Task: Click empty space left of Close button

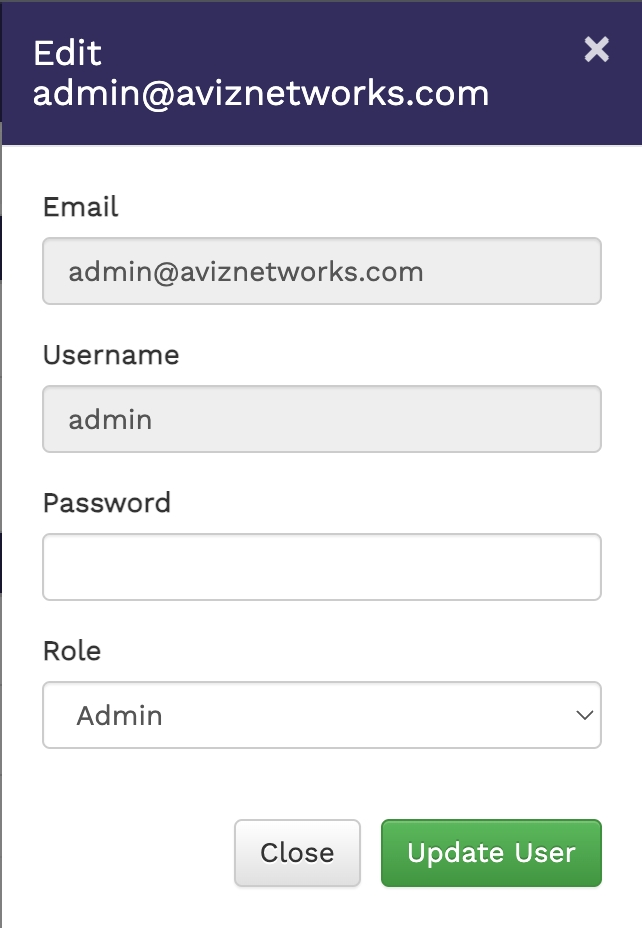Action: [x=130, y=853]
